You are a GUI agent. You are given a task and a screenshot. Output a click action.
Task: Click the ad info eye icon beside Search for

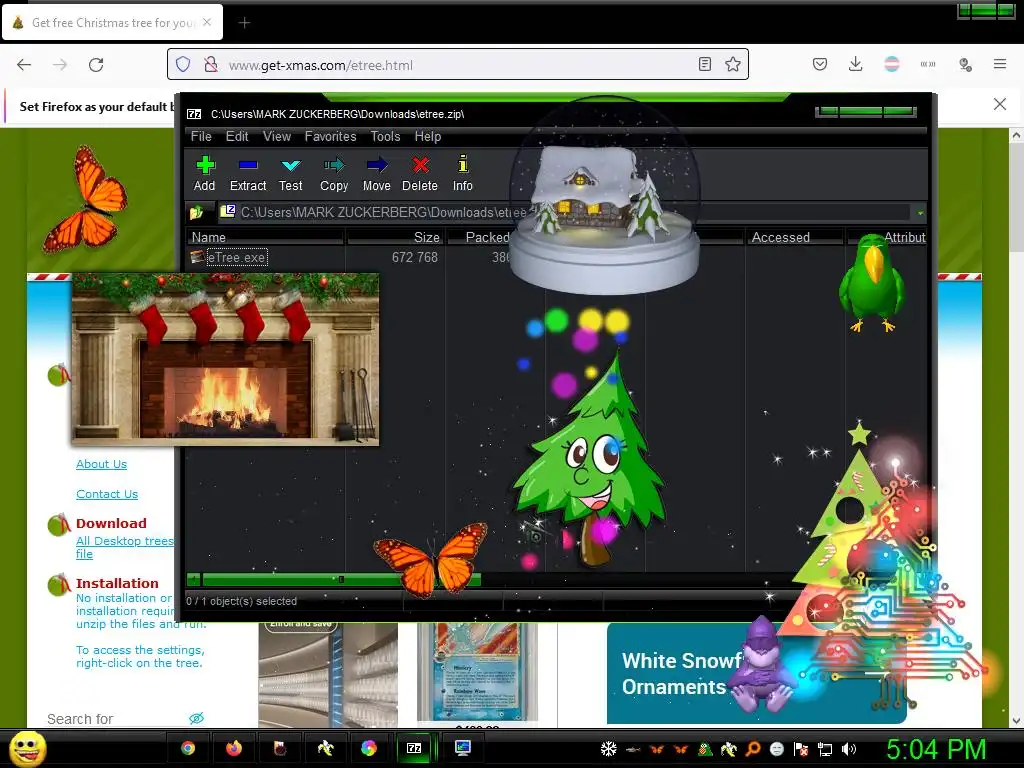pyautogui.click(x=196, y=718)
